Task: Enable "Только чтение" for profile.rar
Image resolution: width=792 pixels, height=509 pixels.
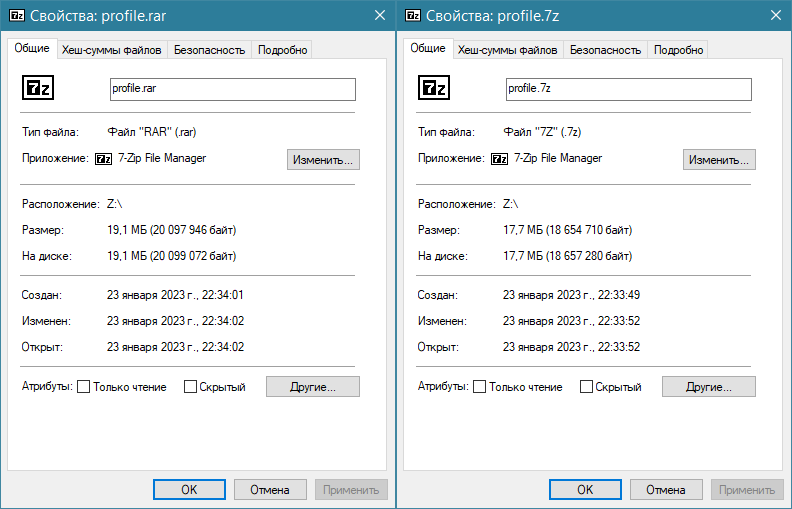Action: (84, 387)
